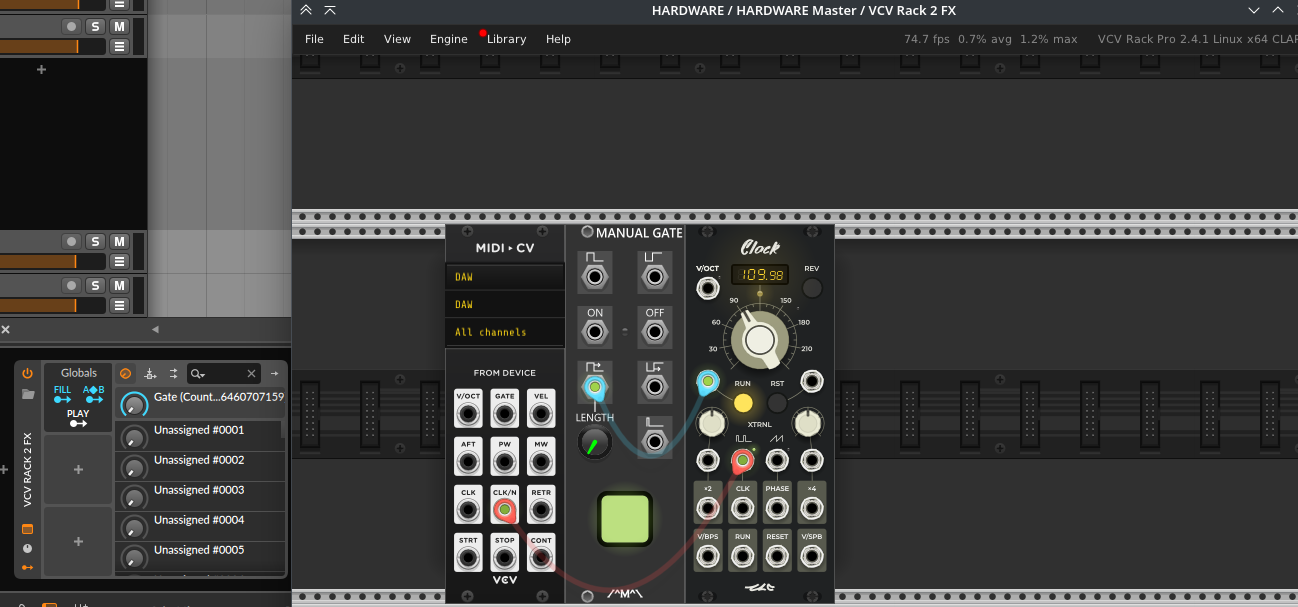Viewport: 1298px width, 607px height.
Task: Click the 109.98 BPM display on Clock
Action: (x=759, y=274)
